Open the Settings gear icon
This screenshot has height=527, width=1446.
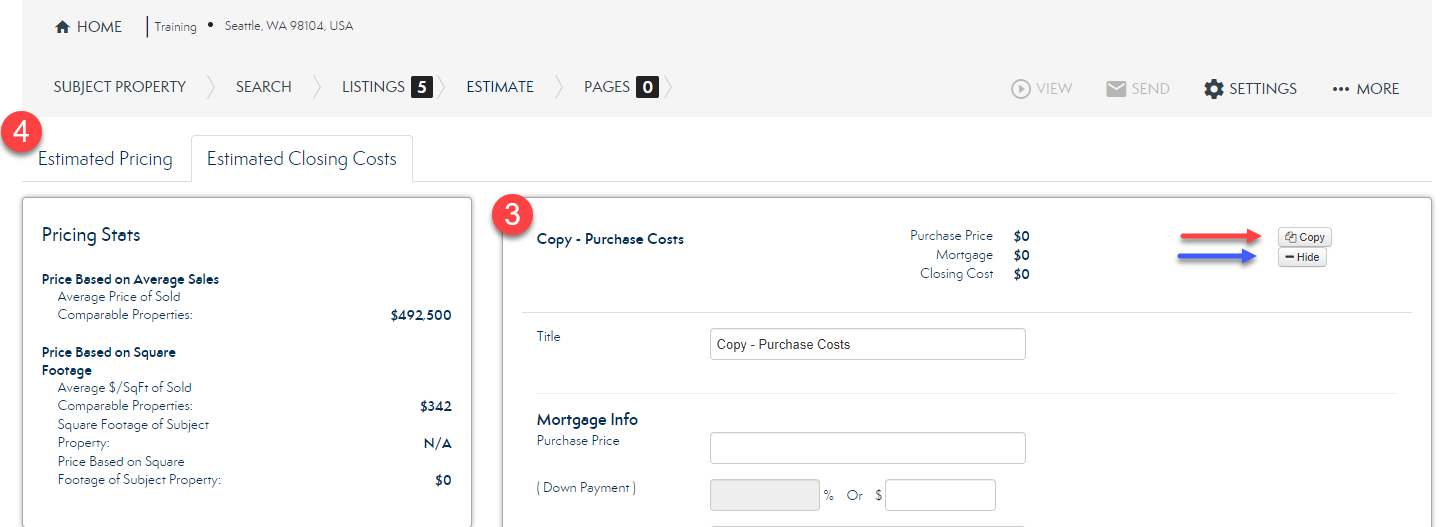pos(1213,89)
